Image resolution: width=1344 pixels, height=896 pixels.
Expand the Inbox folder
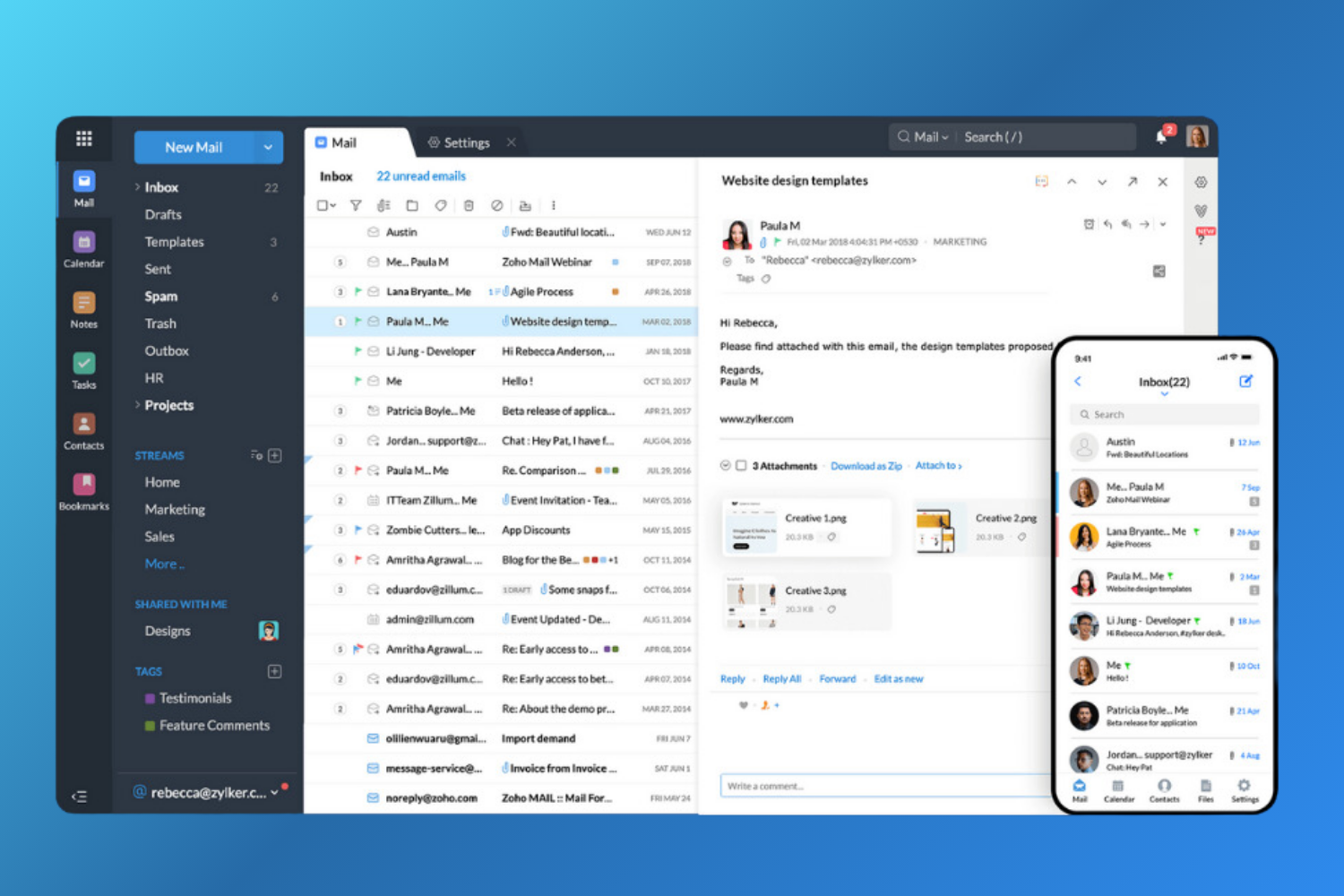point(137,187)
